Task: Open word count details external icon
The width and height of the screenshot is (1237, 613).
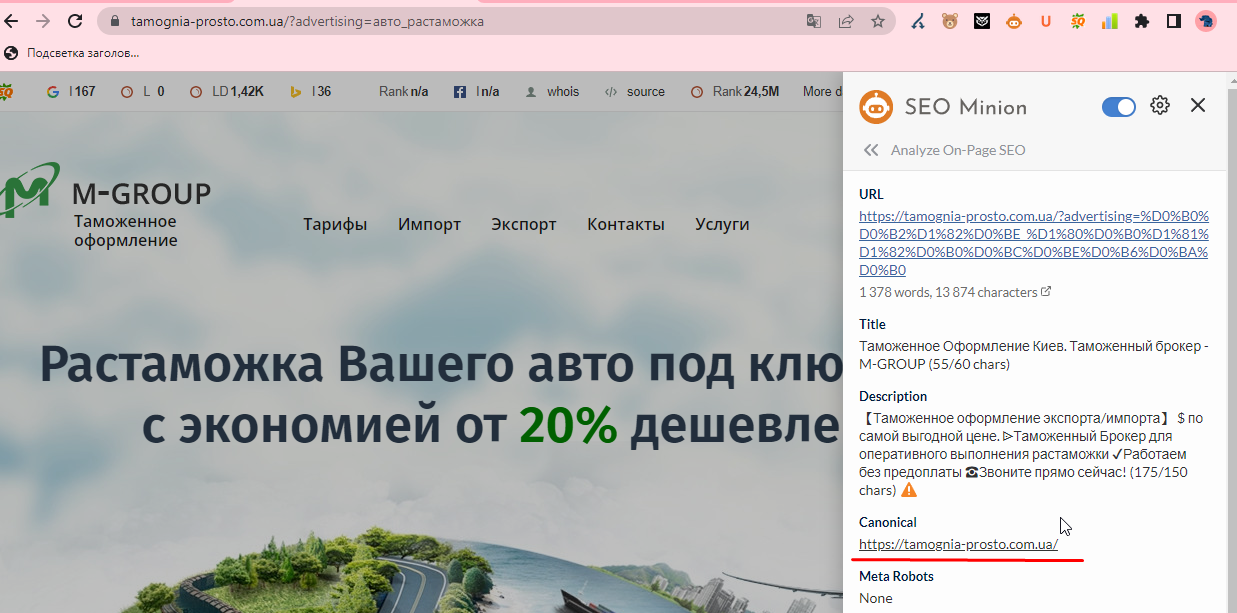Action: tap(1046, 292)
